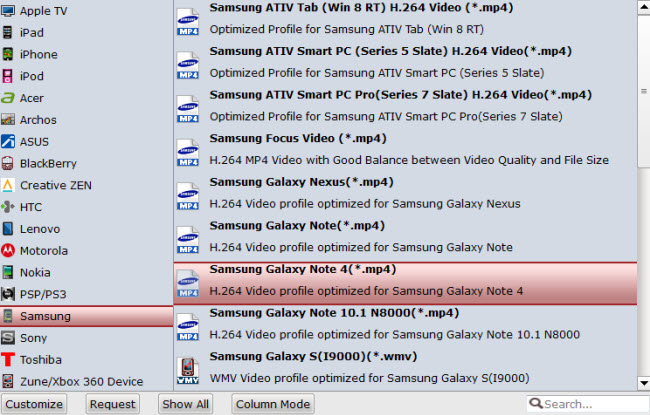Click the Search input field
The height and width of the screenshot is (415, 650).
(x=588, y=404)
